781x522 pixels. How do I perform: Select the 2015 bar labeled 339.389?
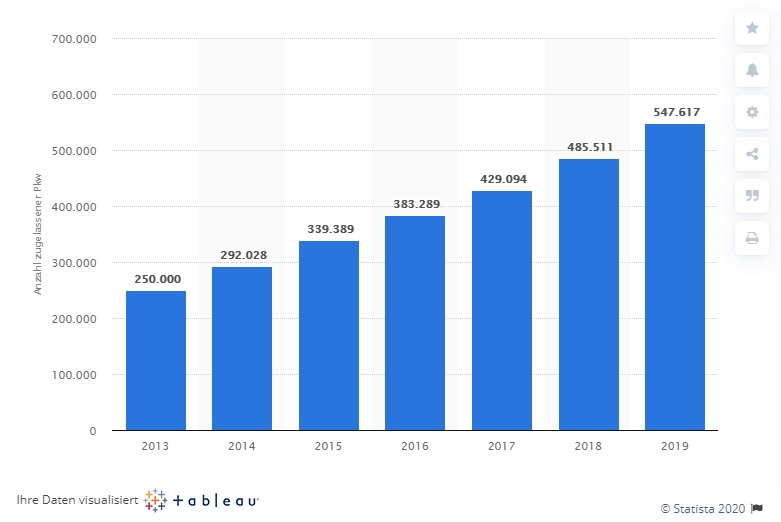click(x=329, y=336)
